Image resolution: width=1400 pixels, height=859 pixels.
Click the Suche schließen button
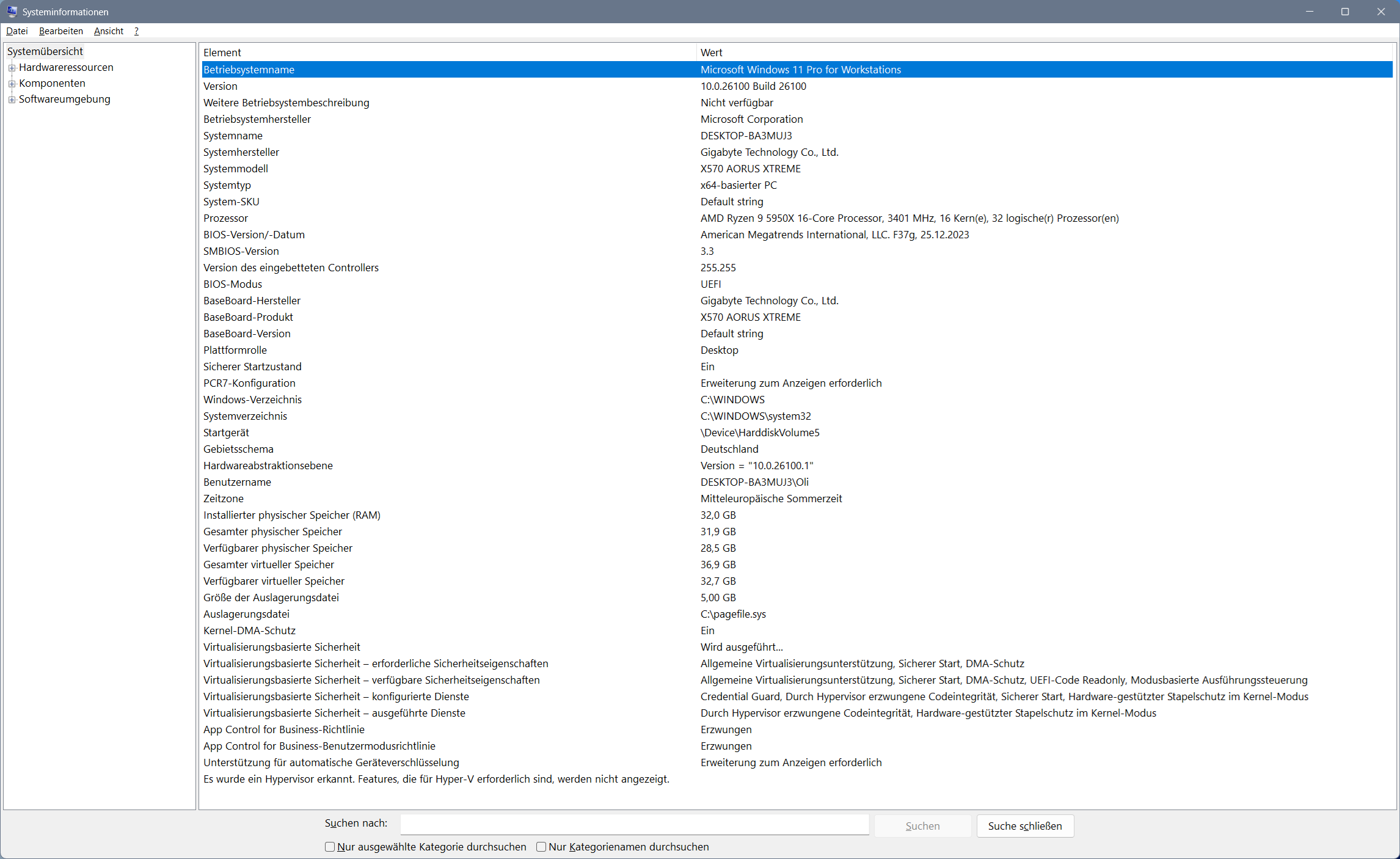tap(1024, 826)
